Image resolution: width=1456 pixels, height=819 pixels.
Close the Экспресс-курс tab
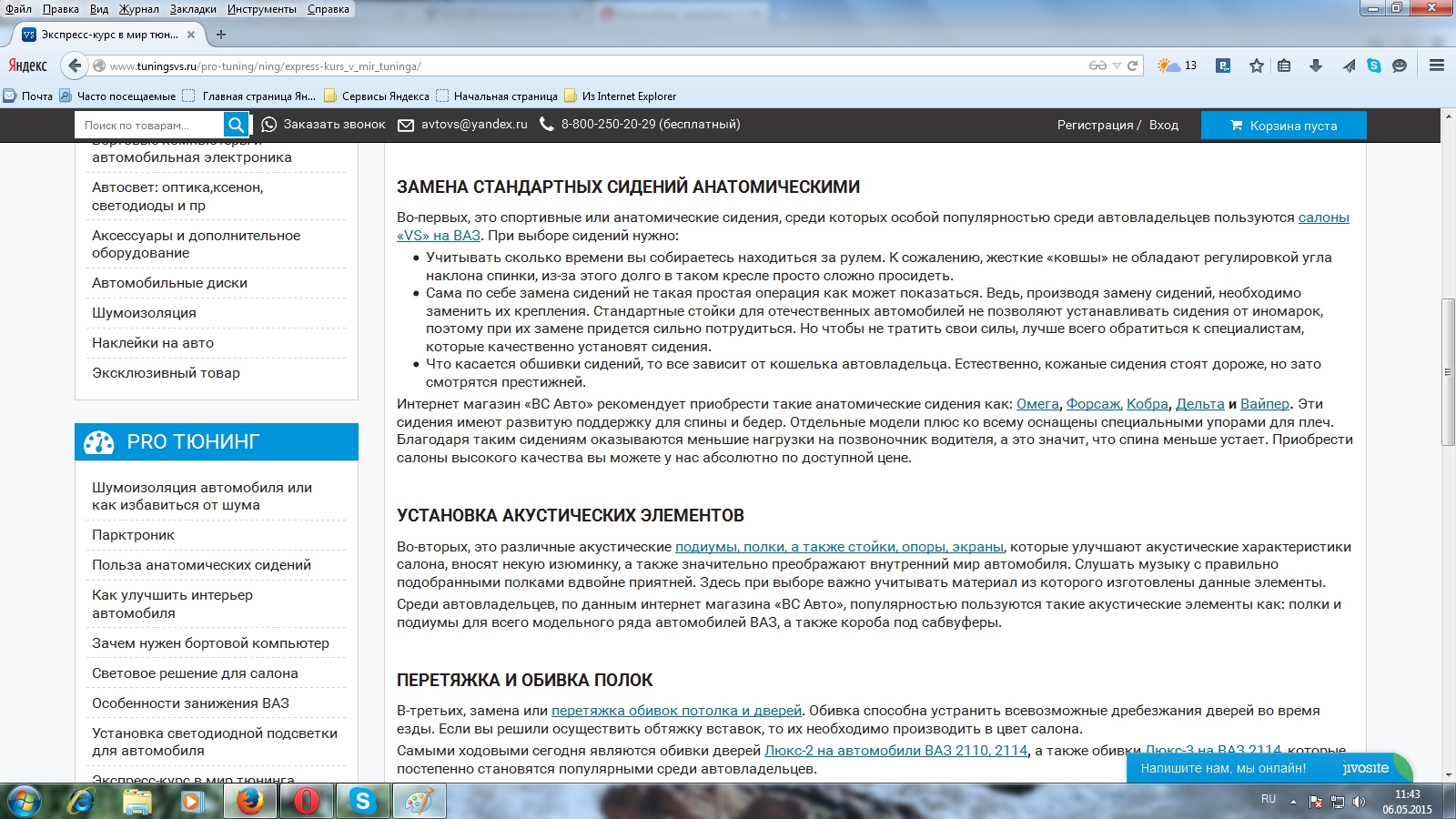click(191, 35)
